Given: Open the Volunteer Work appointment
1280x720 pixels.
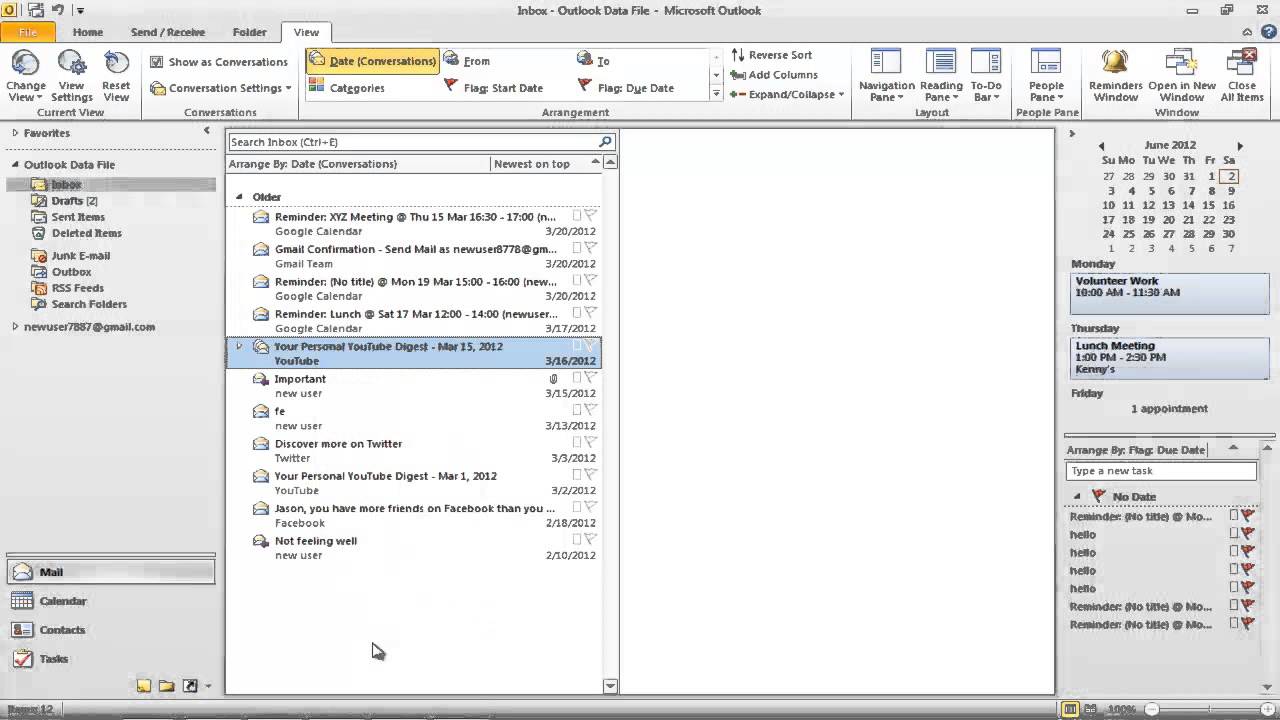Looking at the screenshot, I should tap(1169, 293).
